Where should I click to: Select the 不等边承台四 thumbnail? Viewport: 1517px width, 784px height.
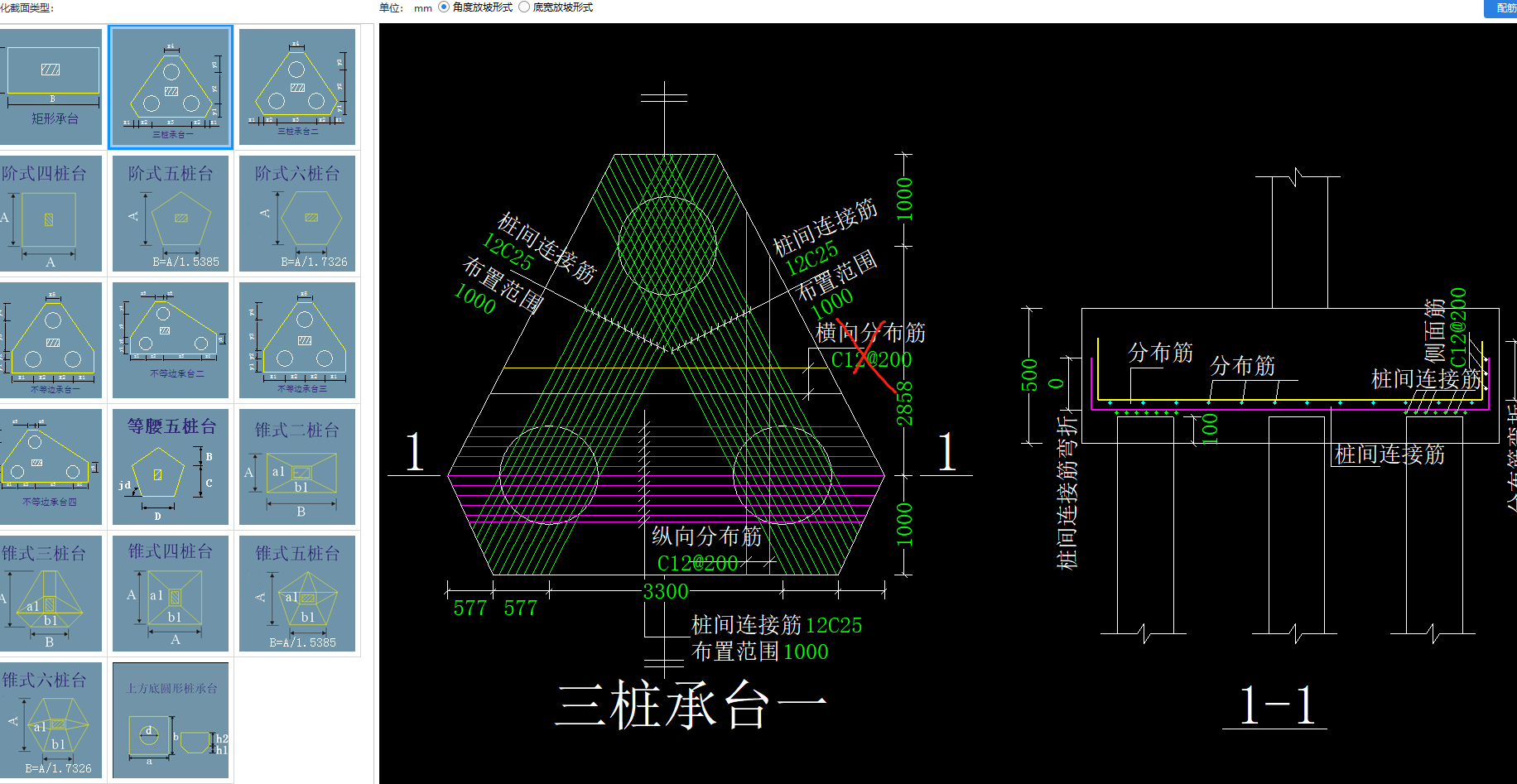(51, 467)
